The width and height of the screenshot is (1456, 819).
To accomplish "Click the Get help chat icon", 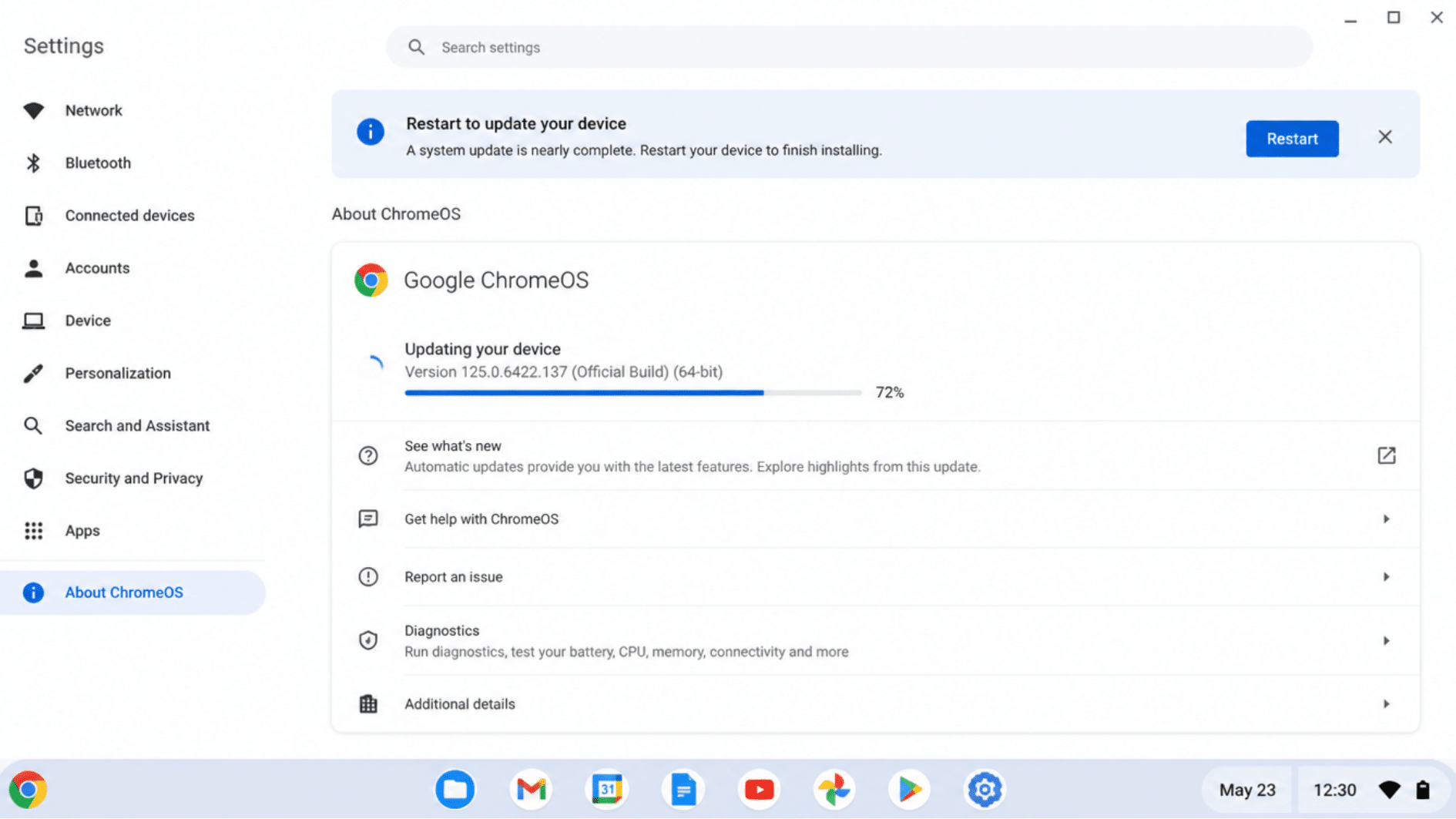I will coord(368,519).
